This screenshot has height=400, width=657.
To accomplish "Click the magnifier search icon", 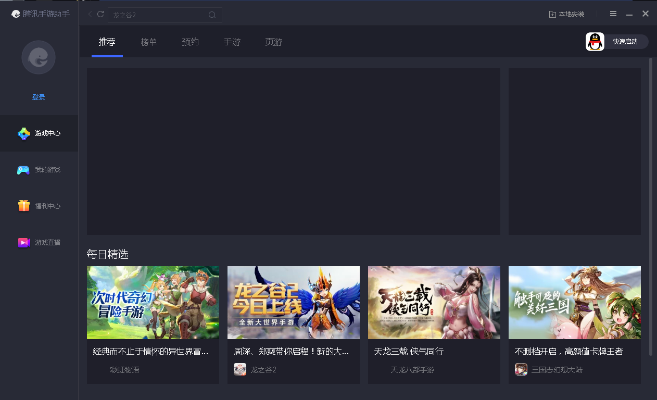I will (212, 15).
